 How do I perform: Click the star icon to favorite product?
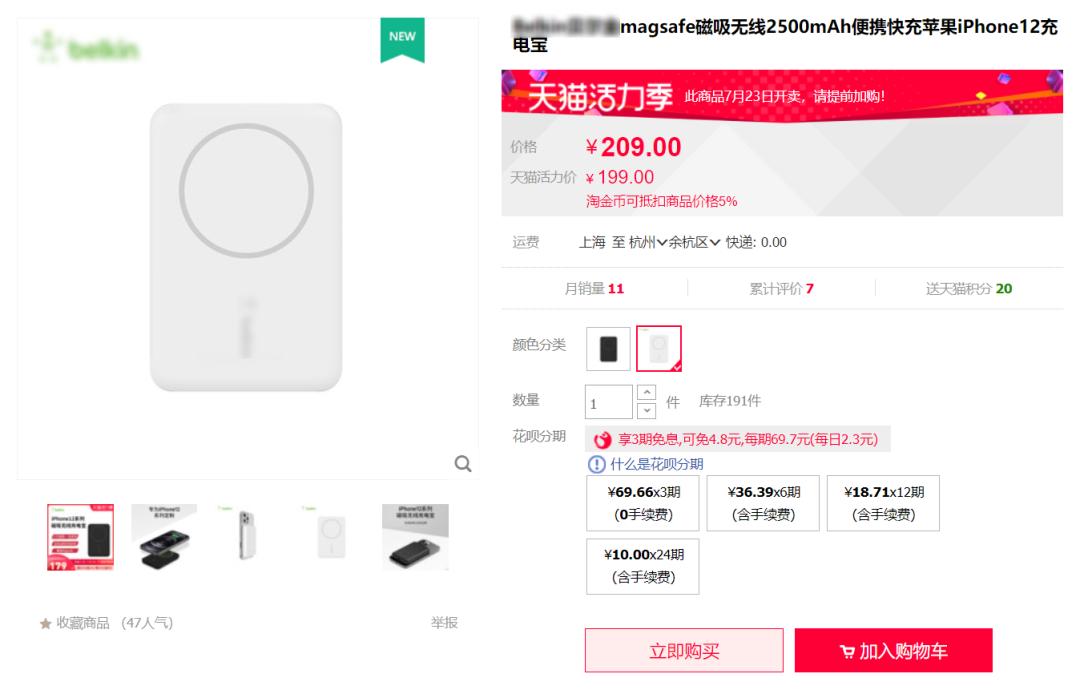click(45, 624)
